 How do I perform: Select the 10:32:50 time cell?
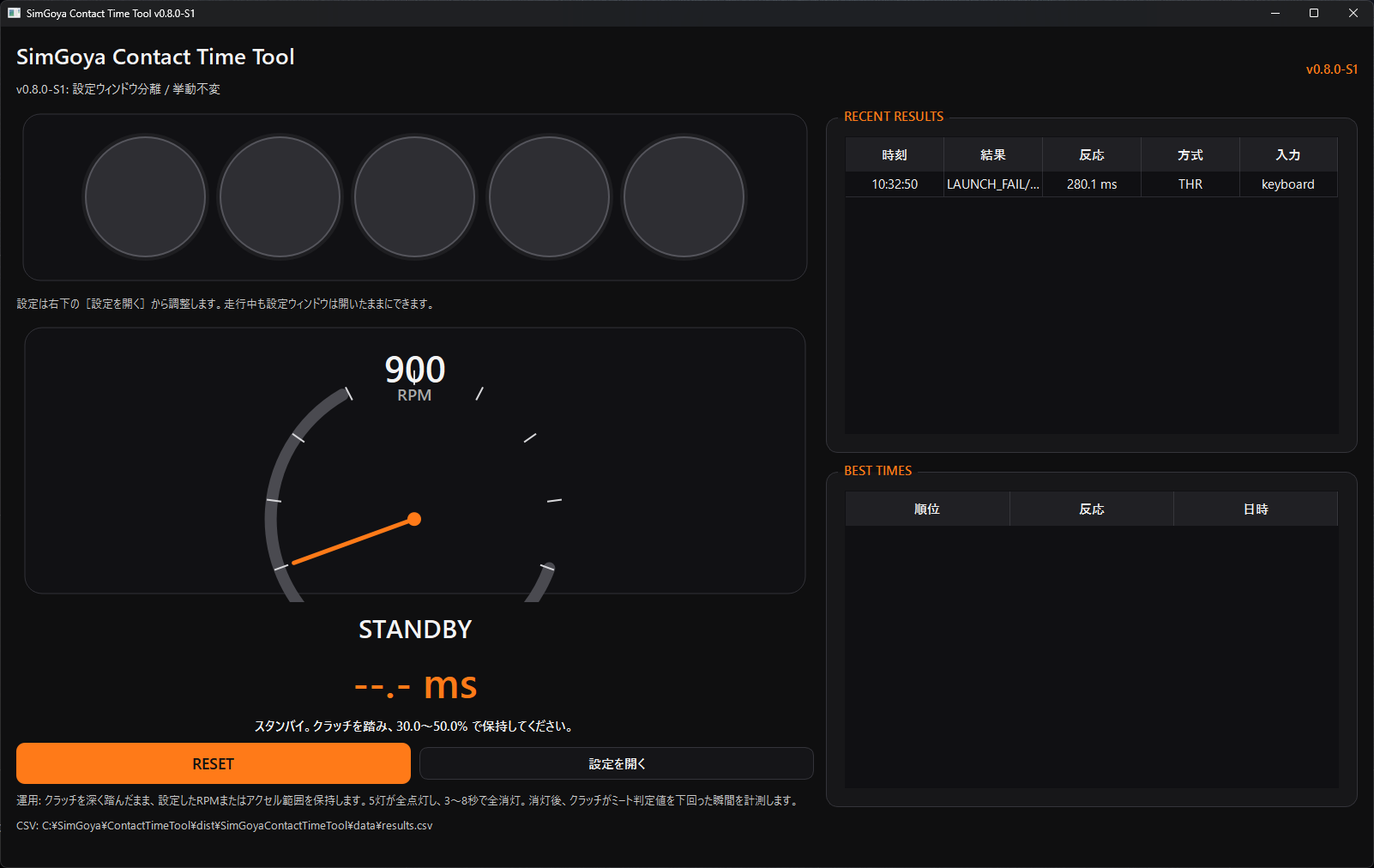point(895,184)
